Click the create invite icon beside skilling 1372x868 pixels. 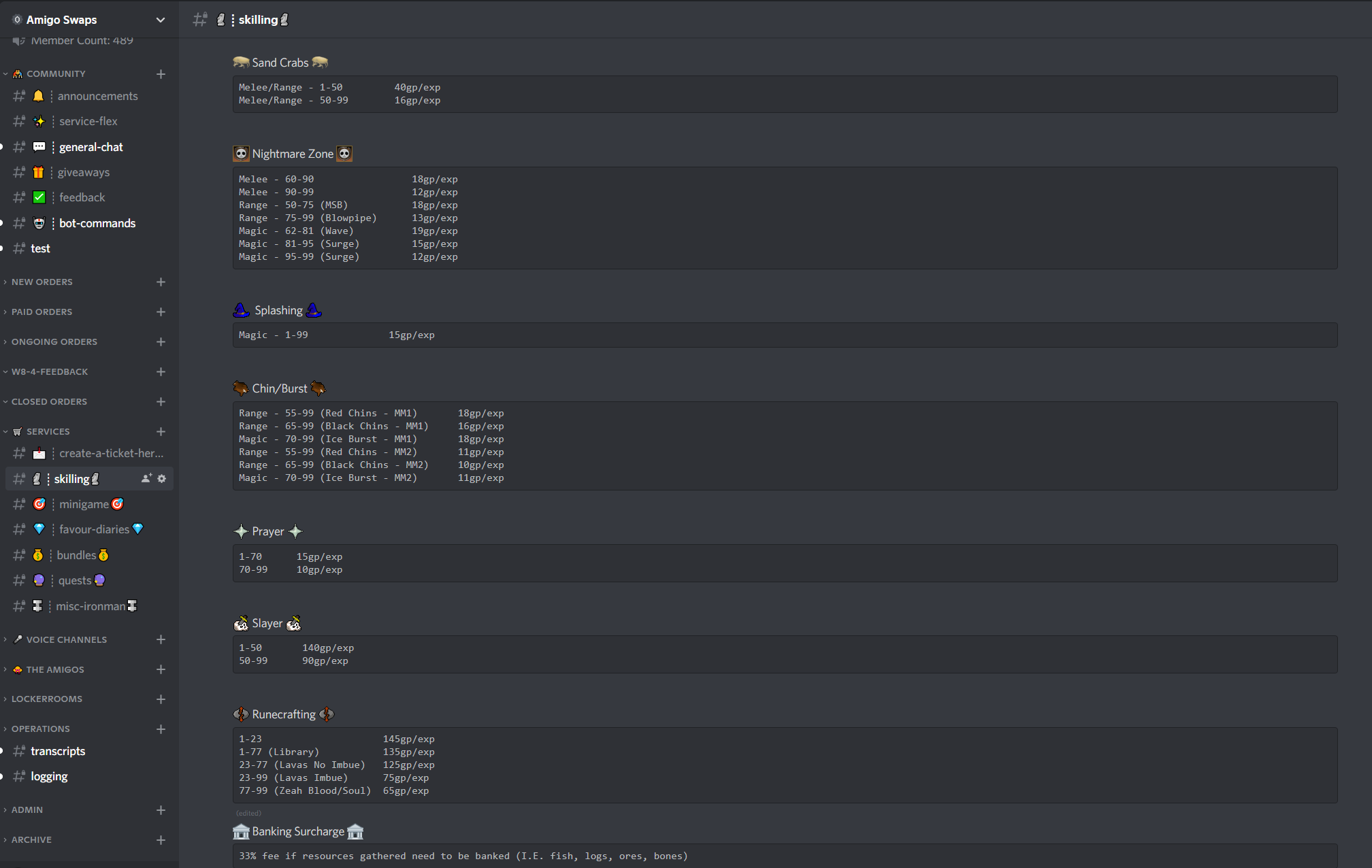[x=146, y=479]
